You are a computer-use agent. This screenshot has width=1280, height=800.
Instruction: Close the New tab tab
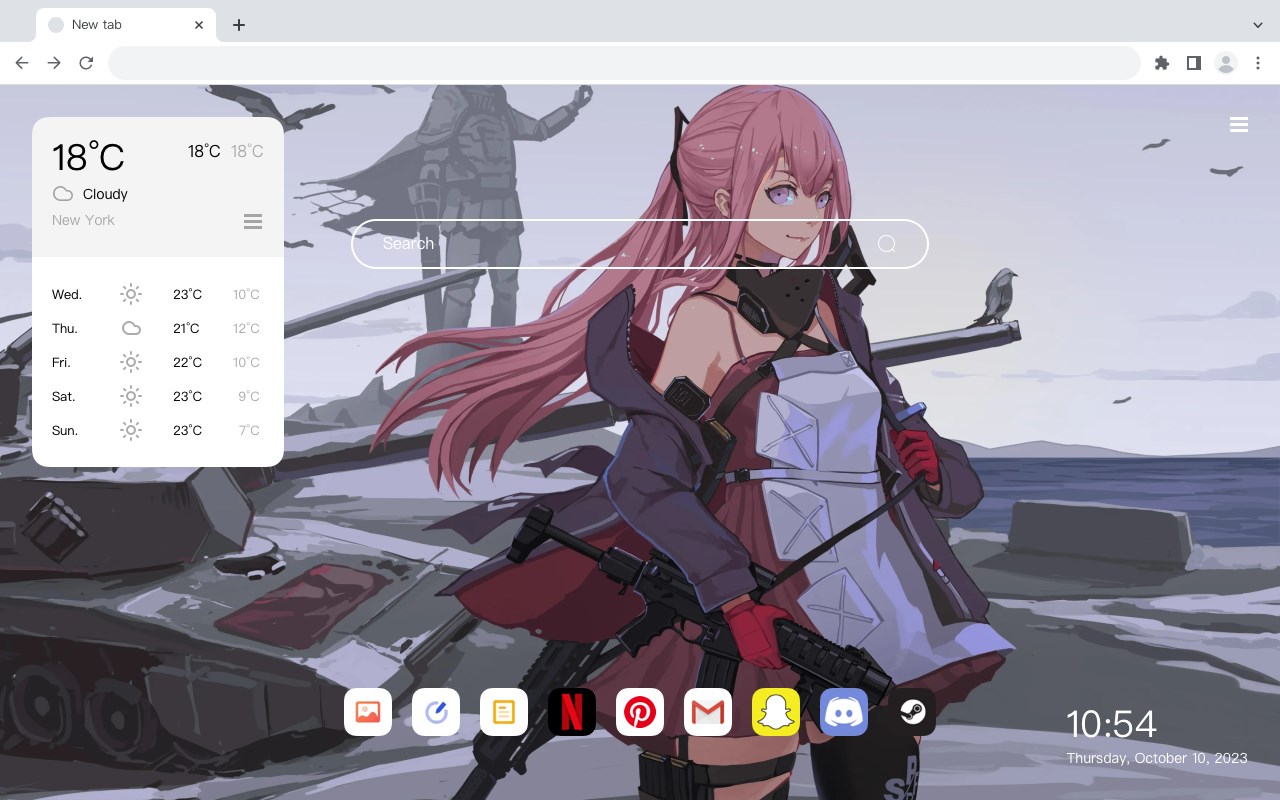pyautogui.click(x=199, y=25)
